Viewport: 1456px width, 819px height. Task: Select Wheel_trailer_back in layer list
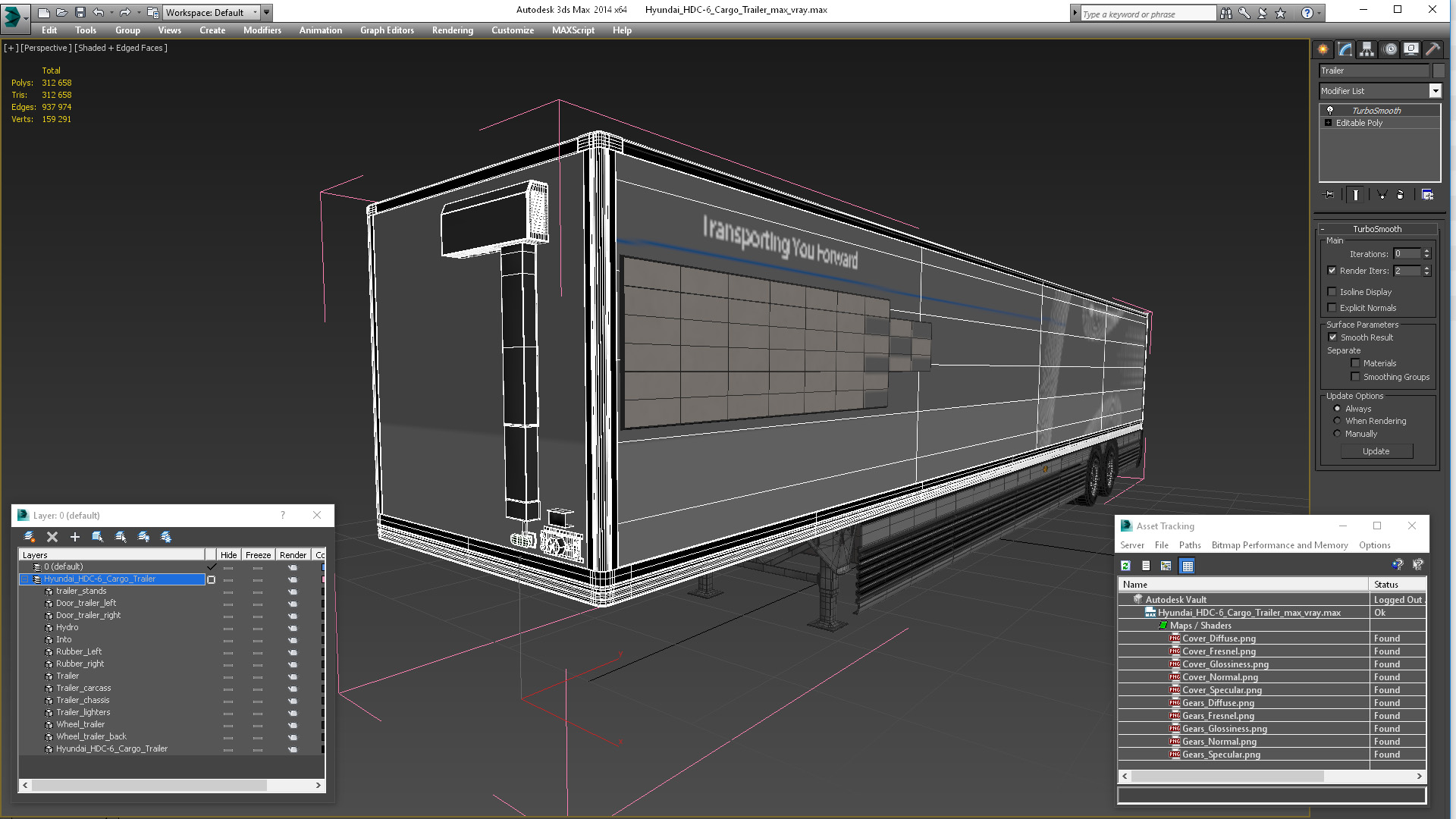tap(91, 737)
